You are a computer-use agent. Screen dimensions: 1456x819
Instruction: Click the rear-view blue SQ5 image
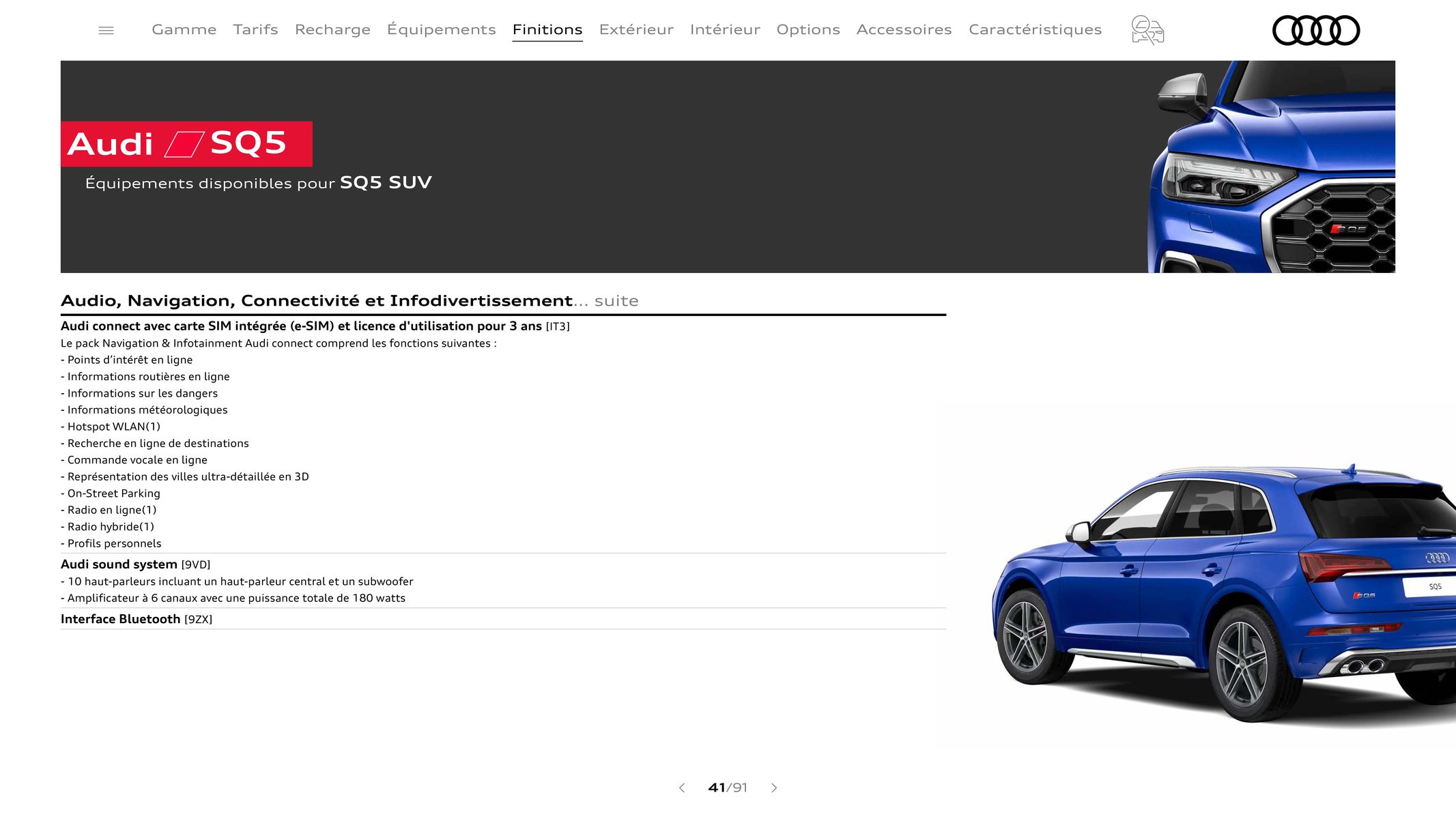tap(1223, 594)
